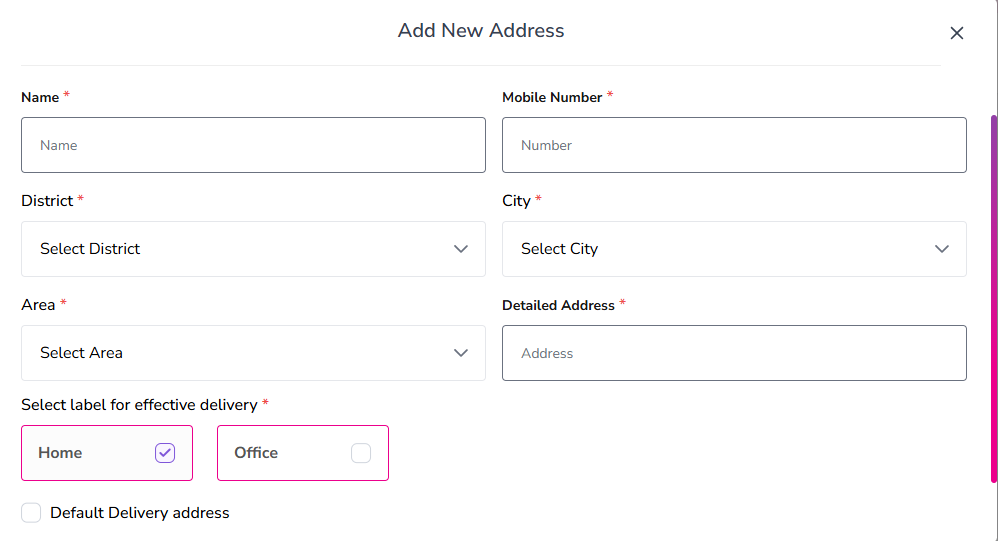Click the District dropdown chevron arrow
998x541 pixels.
[x=461, y=249]
